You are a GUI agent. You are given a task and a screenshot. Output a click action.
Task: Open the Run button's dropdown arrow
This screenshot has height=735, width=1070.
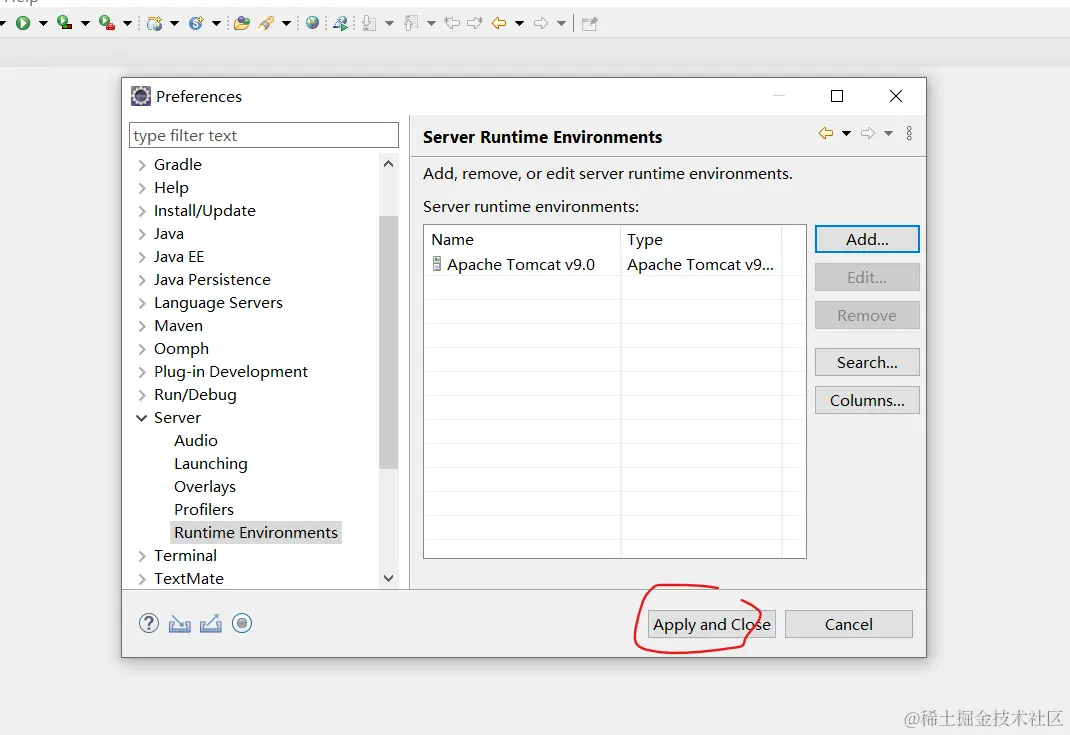pyautogui.click(x=43, y=23)
